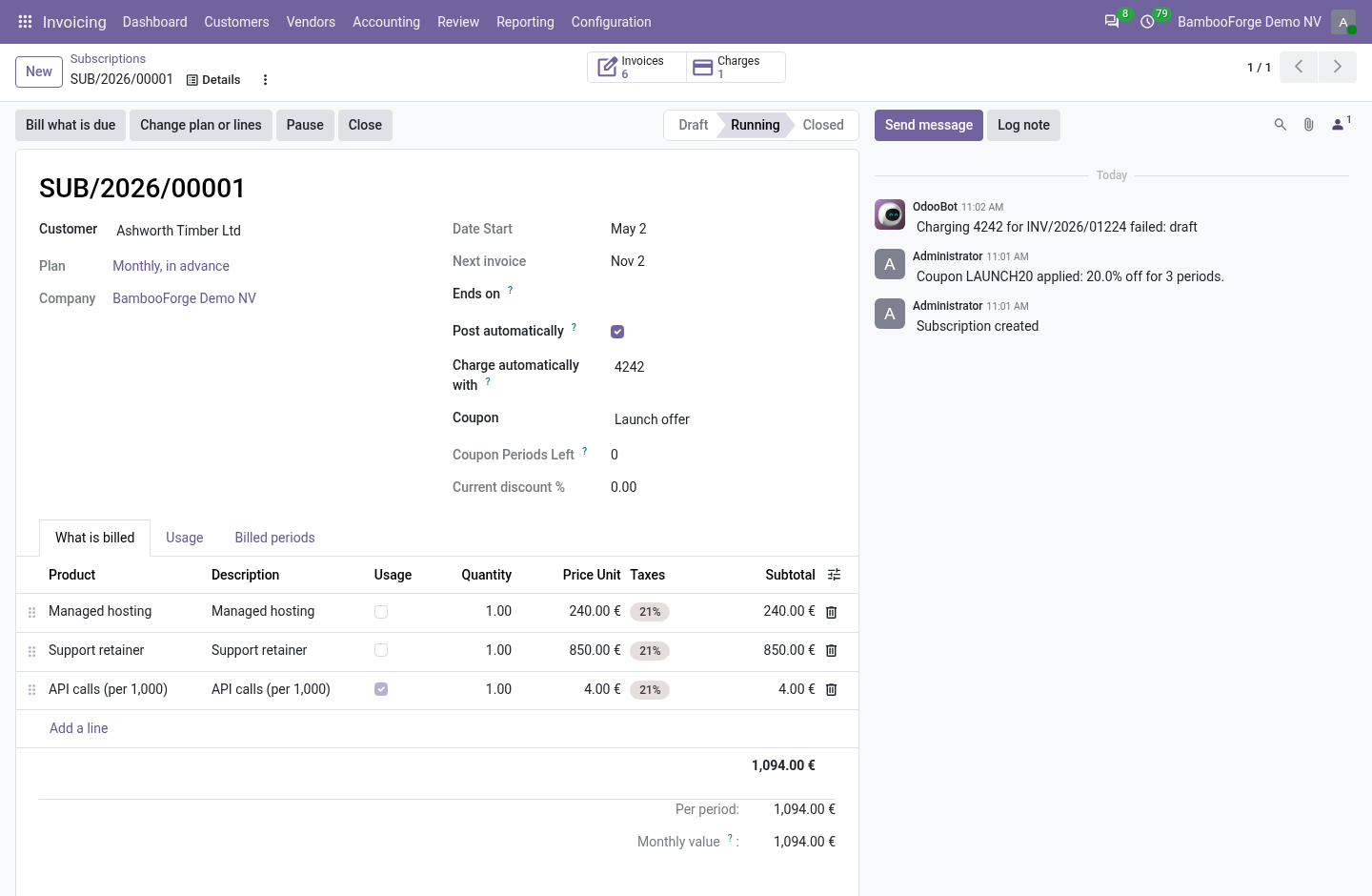Open the activities clock icon

point(1148,21)
